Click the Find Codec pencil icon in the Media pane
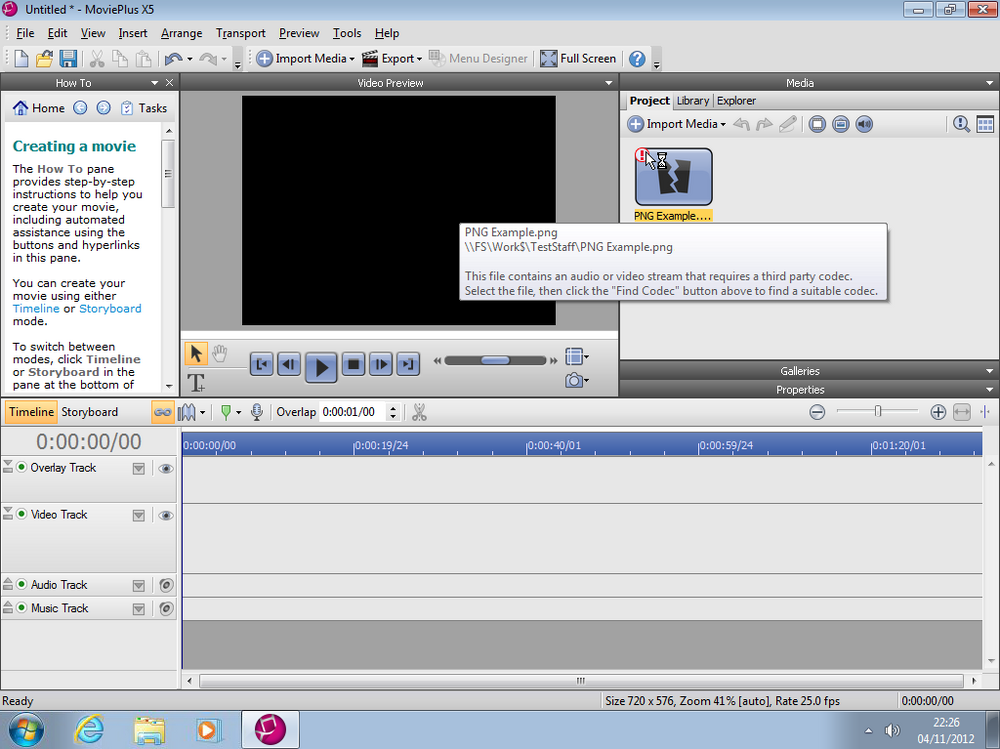 tap(788, 124)
